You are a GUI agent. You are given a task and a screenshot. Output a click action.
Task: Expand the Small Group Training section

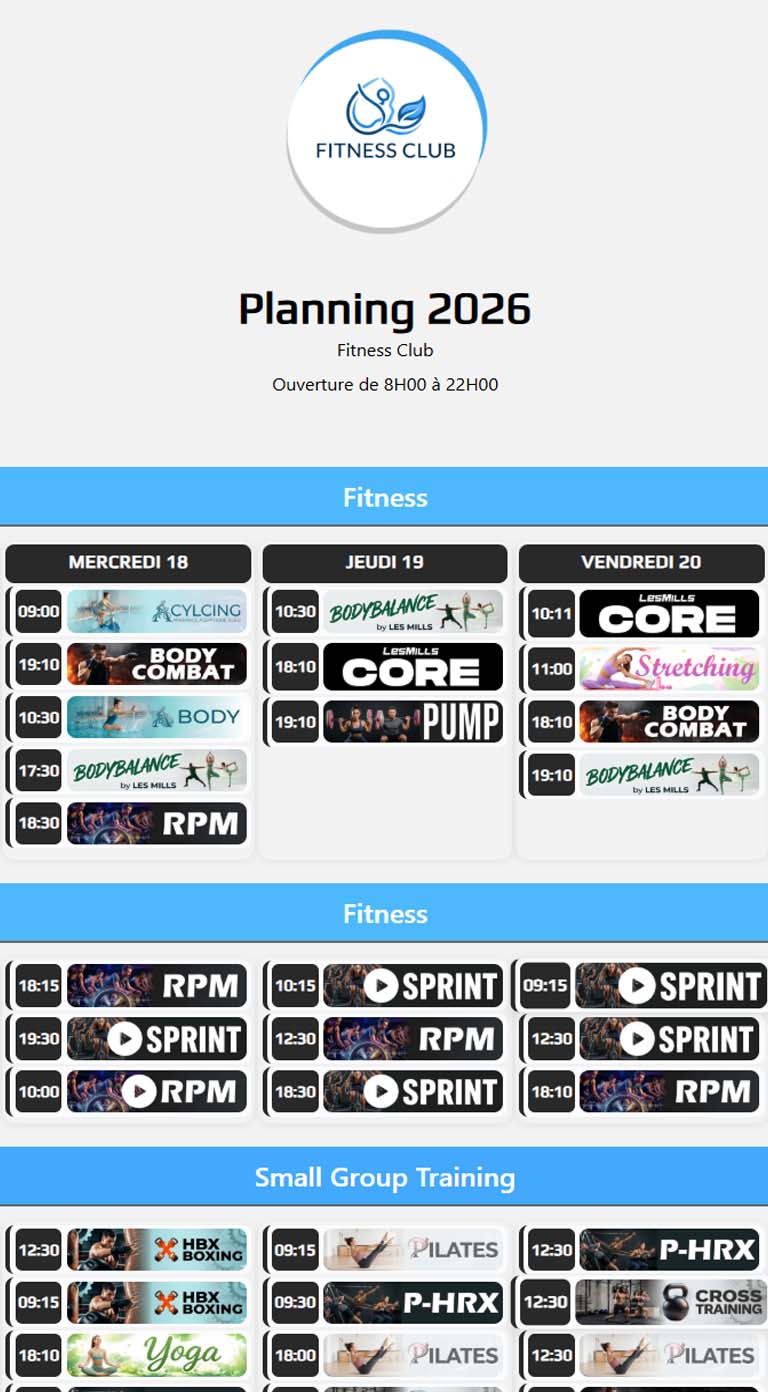click(385, 1177)
